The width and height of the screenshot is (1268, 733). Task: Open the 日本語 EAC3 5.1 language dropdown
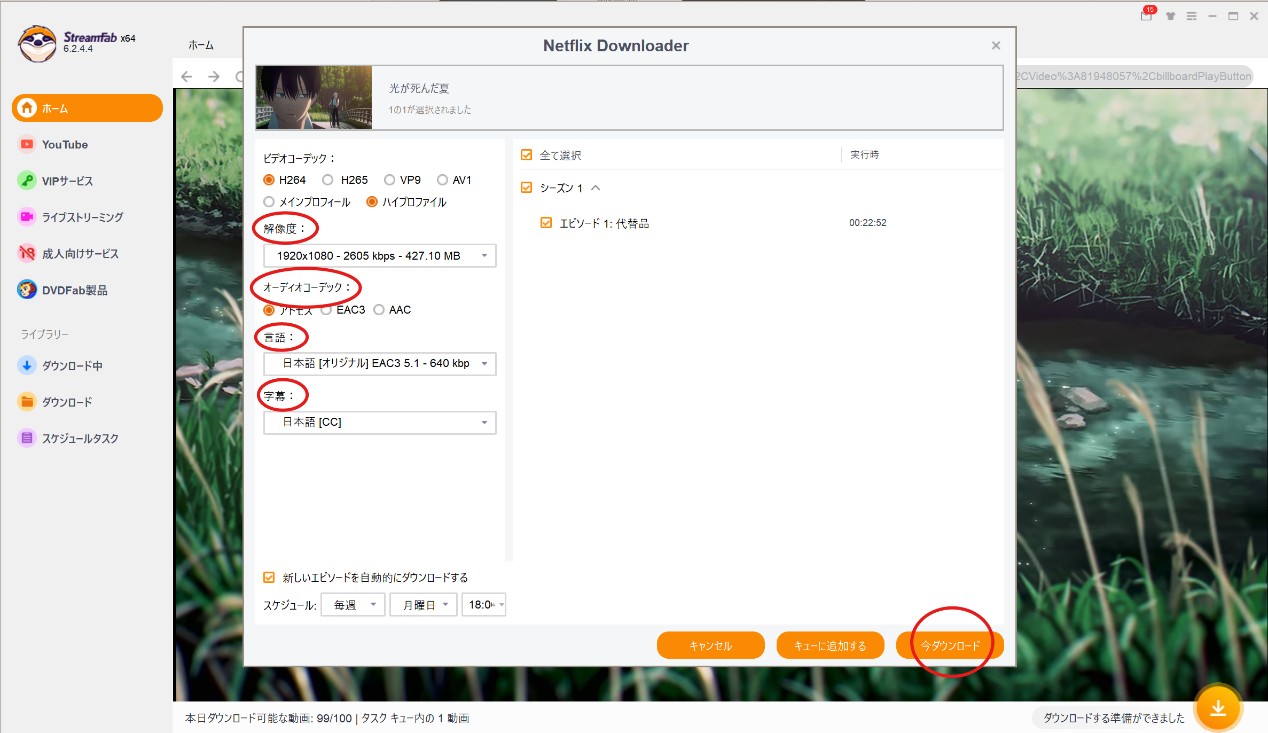[380, 364]
